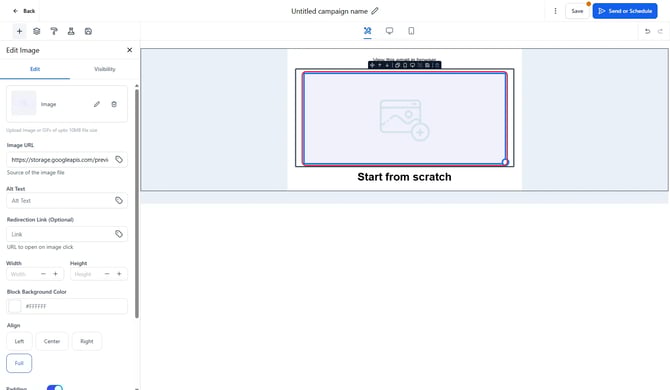Click the tag icon in Redirection Link field
Image resolution: width=670 pixels, height=390 pixels.
pyautogui.click(x=119, y=234)
